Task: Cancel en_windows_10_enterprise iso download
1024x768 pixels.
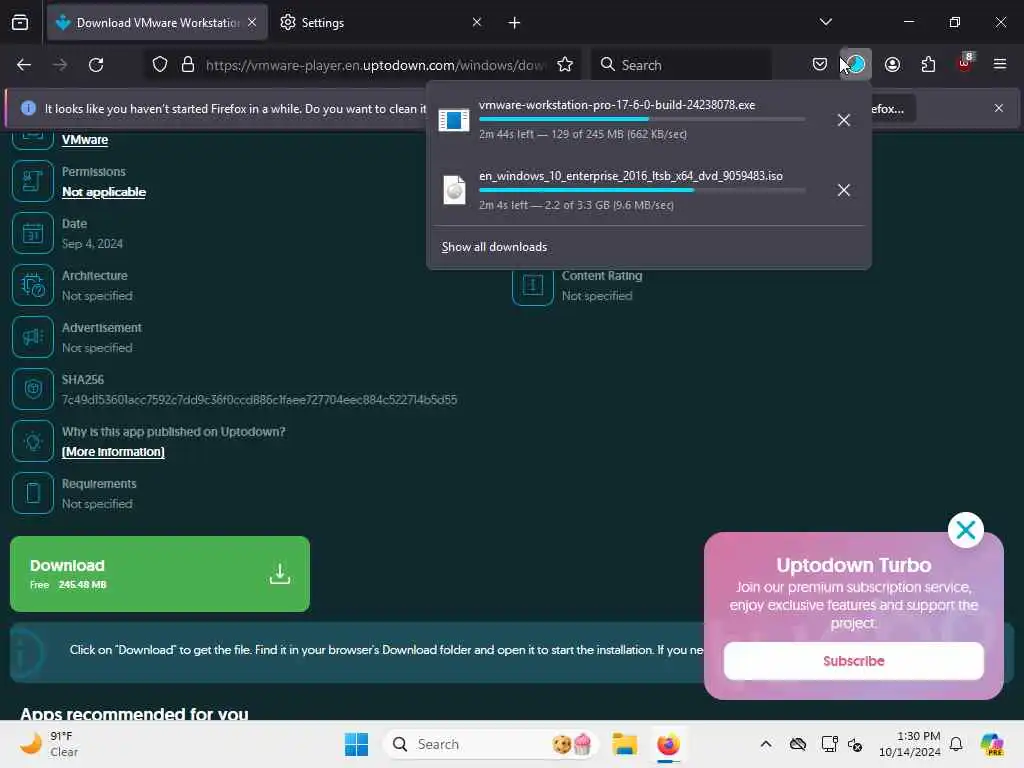Action: click(x=844, y=190)
